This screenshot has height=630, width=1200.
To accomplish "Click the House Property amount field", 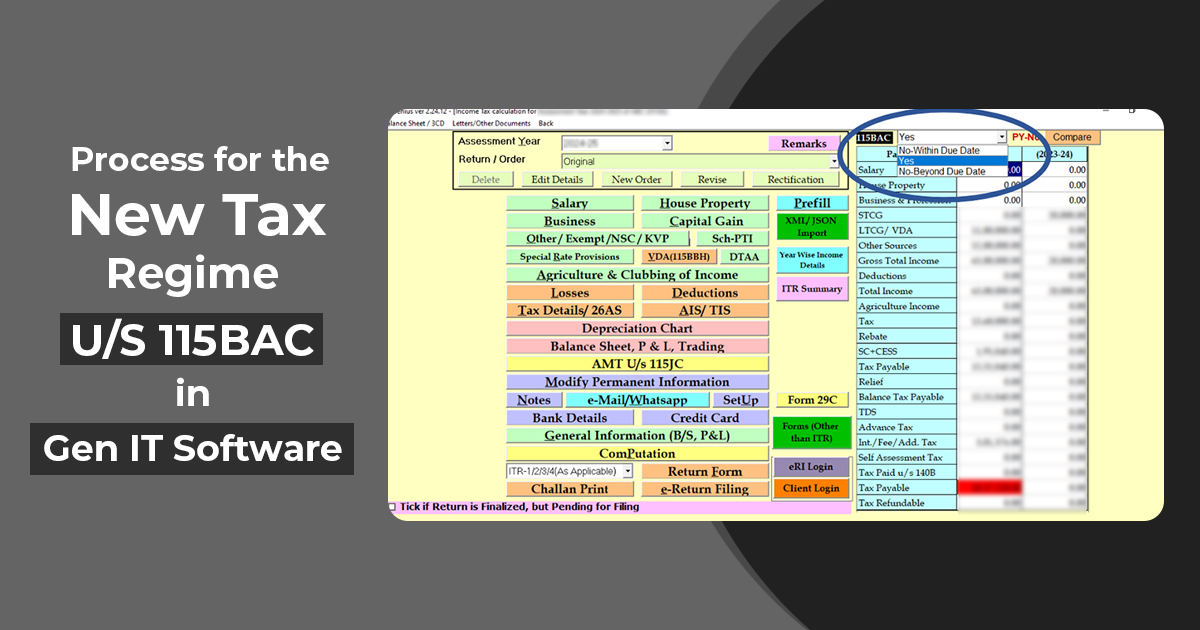I will pos(990,185).
